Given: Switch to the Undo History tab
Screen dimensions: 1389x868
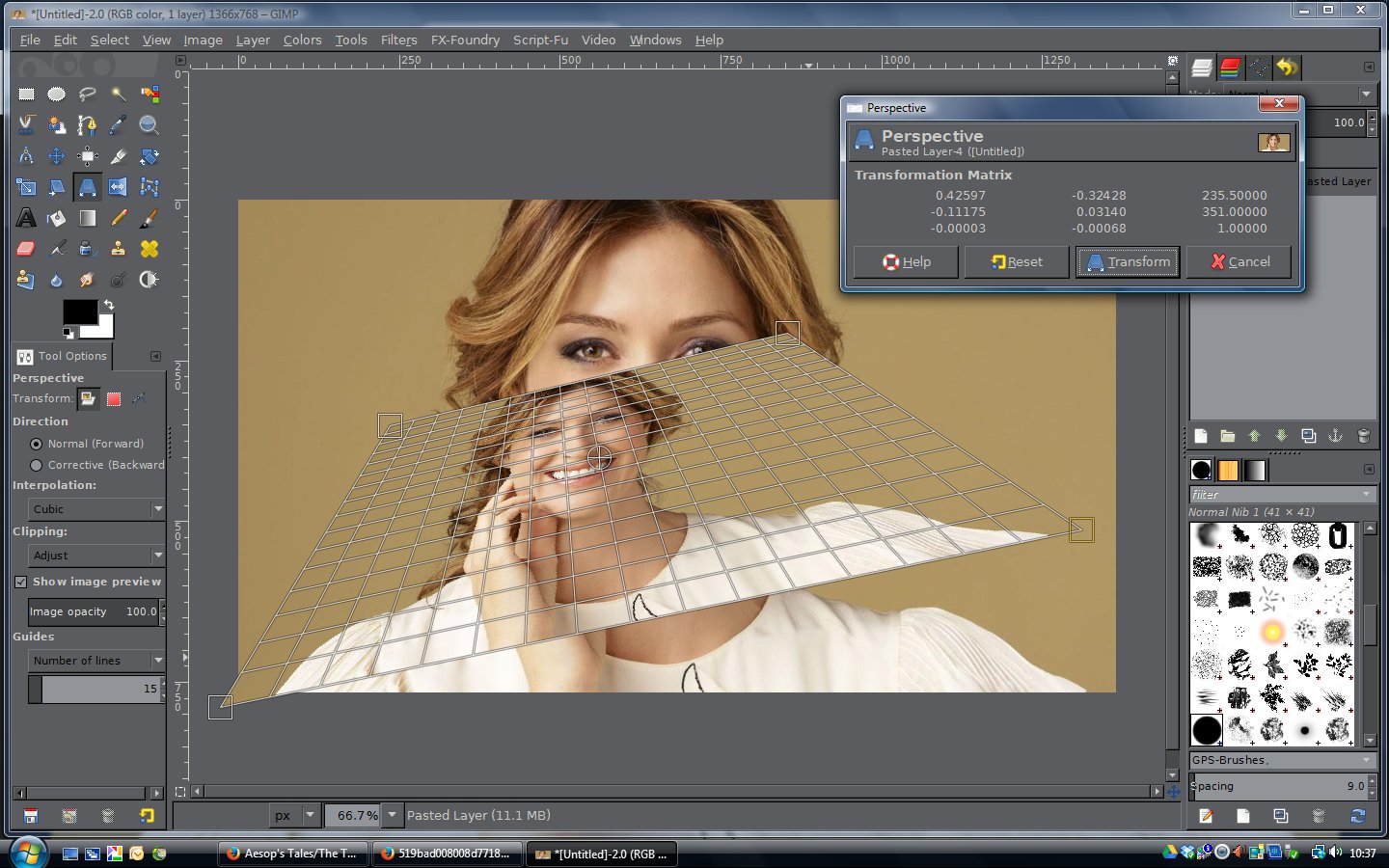Looking at the screenshot, I should (1287, 67).
